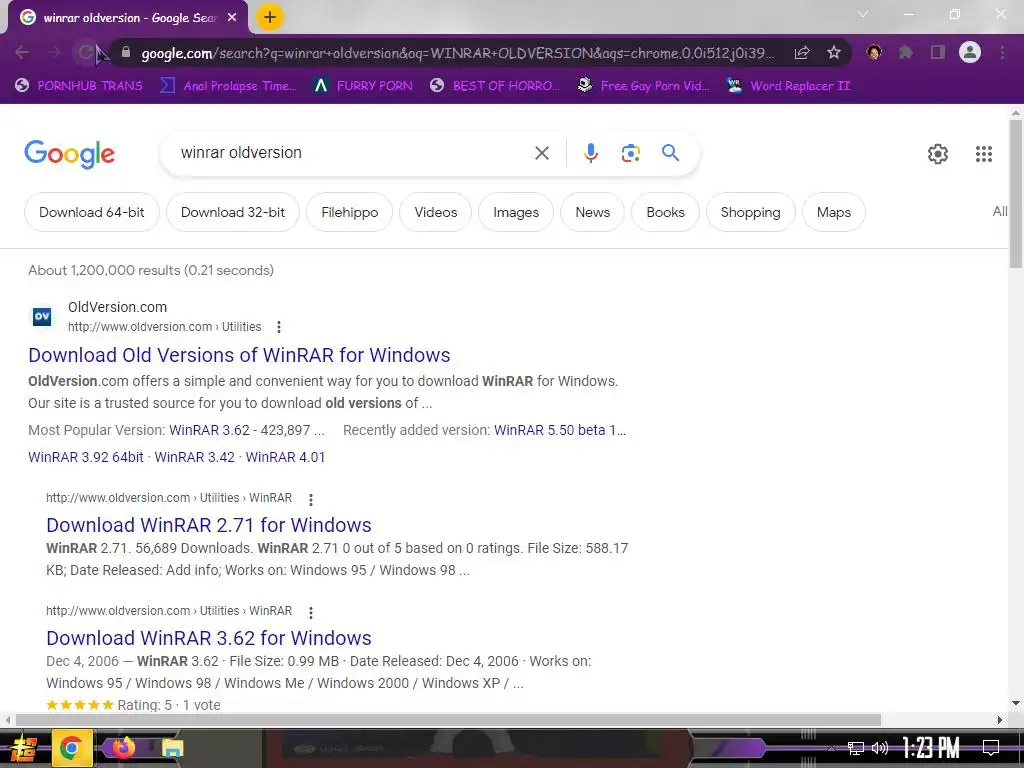Bookmark this page with the star icon
Viewport: 1024px width, 768px height.
(x=834, y=52)
